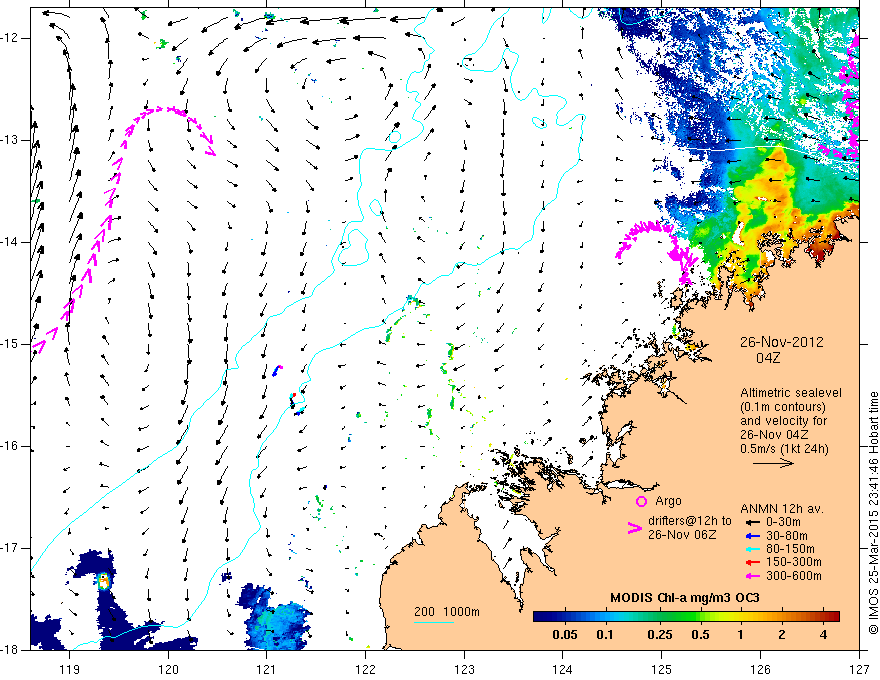Viewport: 880px width, 680px height.
Task: Click the '26-Nov 06Z' legend text
Action: [x=682, y=535]
